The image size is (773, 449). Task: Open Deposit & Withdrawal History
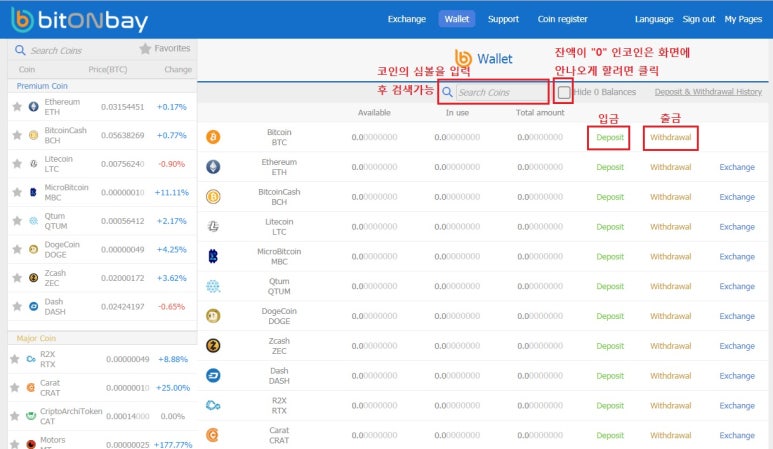[x=708, y=92]
